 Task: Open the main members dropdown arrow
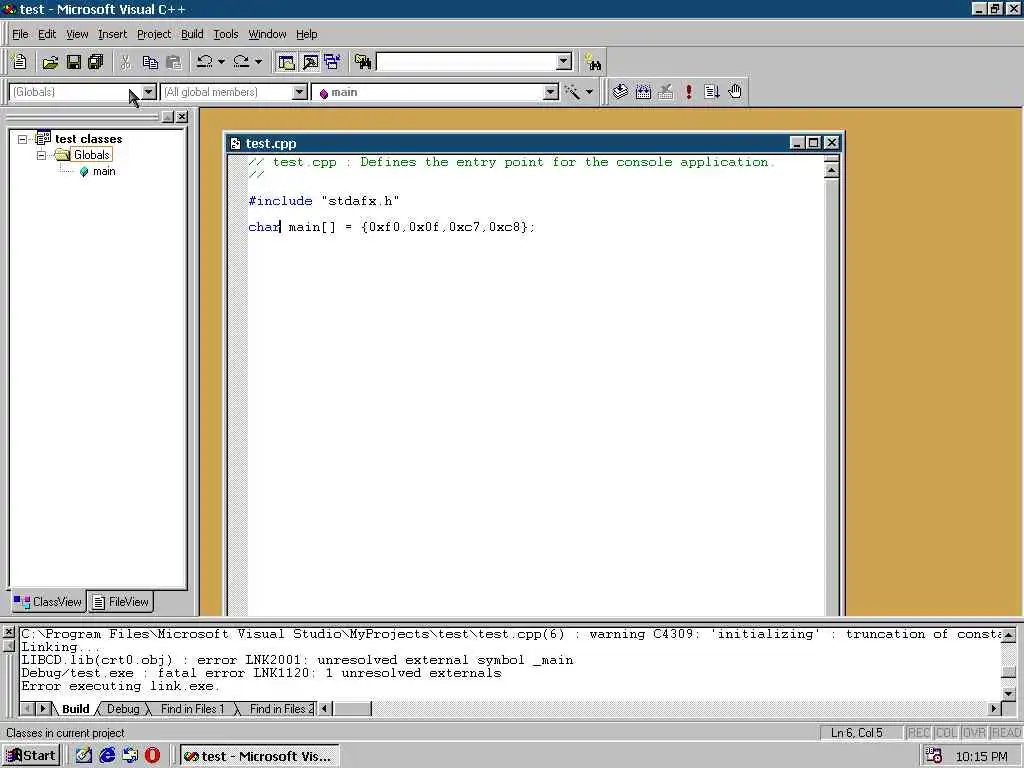551,92
